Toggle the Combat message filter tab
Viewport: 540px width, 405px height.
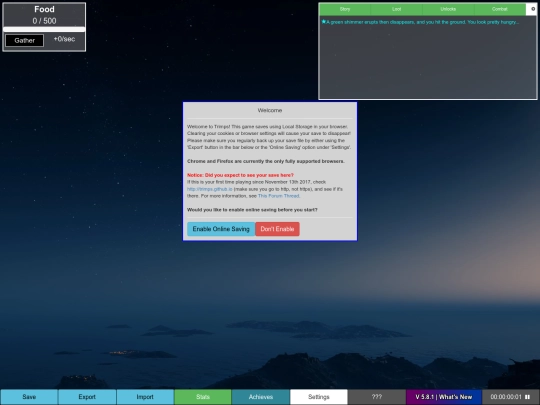click(x=500, y=9)
